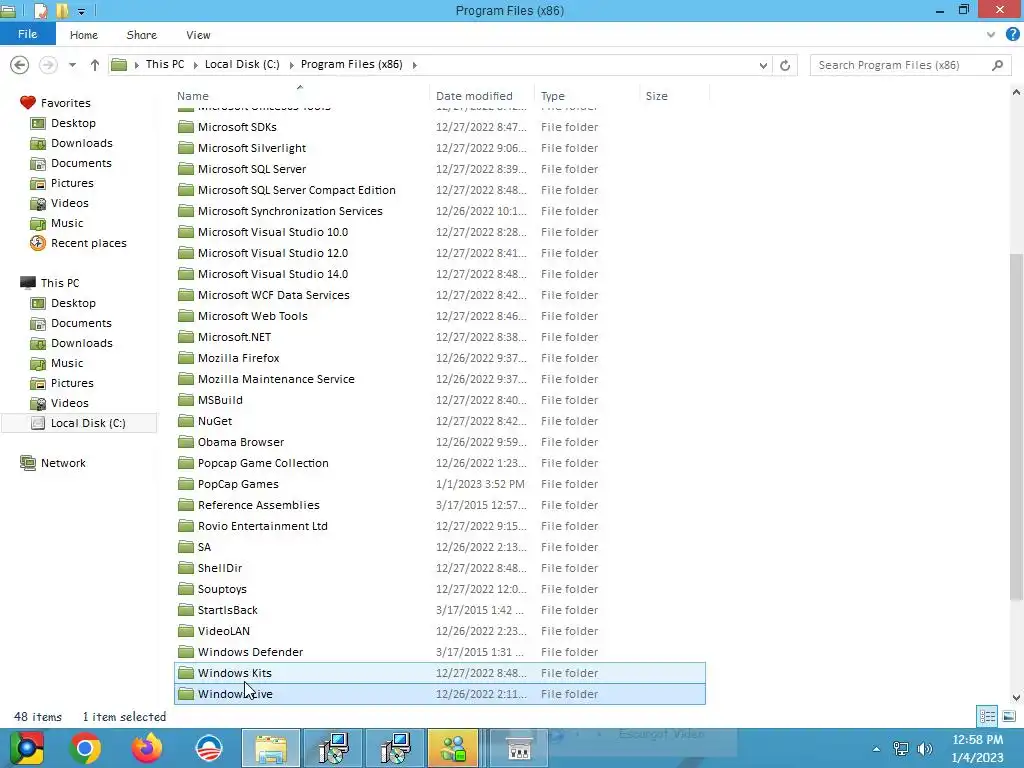
Task: Click the taskbar clock and date
Action: pos(977,749)
